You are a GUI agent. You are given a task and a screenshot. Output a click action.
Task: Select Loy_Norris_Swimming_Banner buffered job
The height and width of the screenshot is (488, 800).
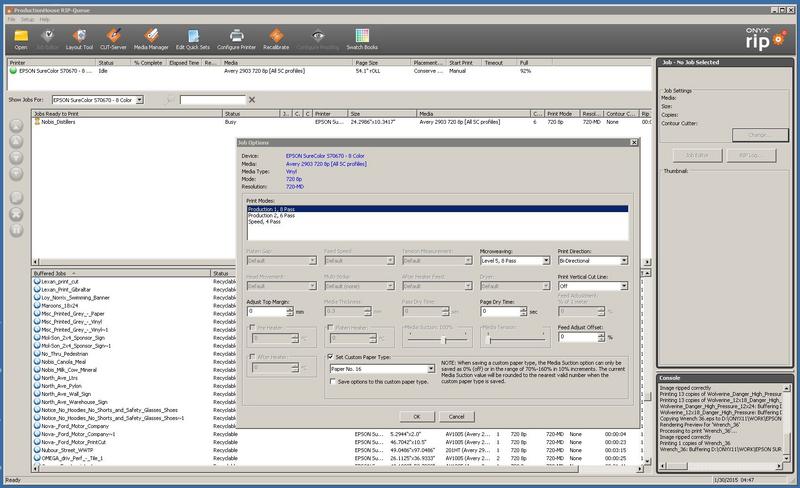[x=76, y=298]
